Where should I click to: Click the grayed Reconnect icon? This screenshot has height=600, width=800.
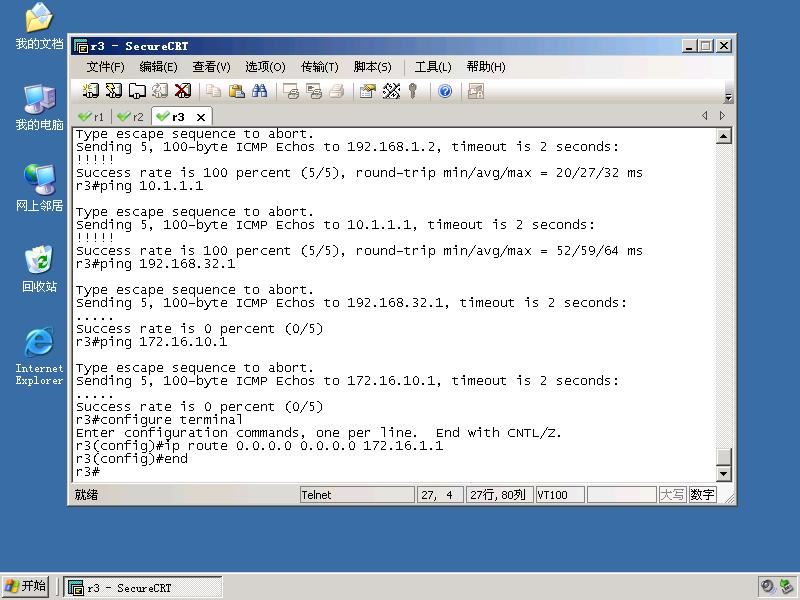pos(160,91)
